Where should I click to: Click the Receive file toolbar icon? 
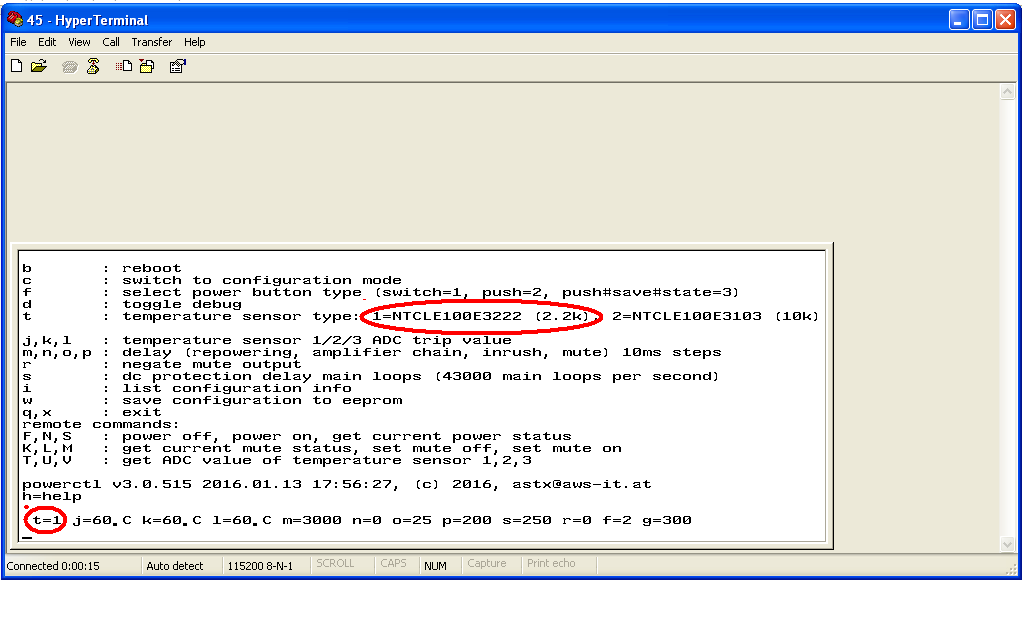coord(147,66)
